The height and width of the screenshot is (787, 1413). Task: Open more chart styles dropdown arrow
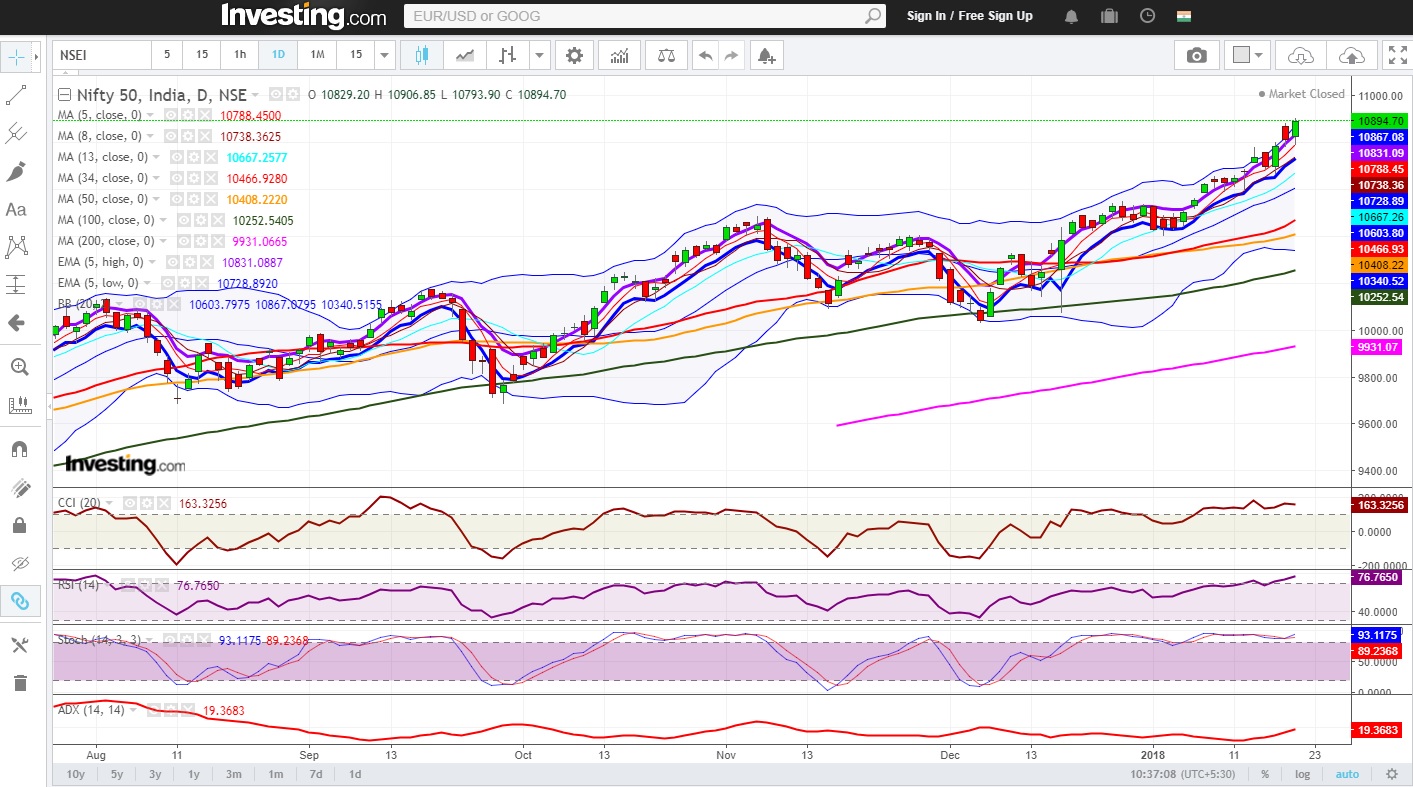tap(540, 55)
